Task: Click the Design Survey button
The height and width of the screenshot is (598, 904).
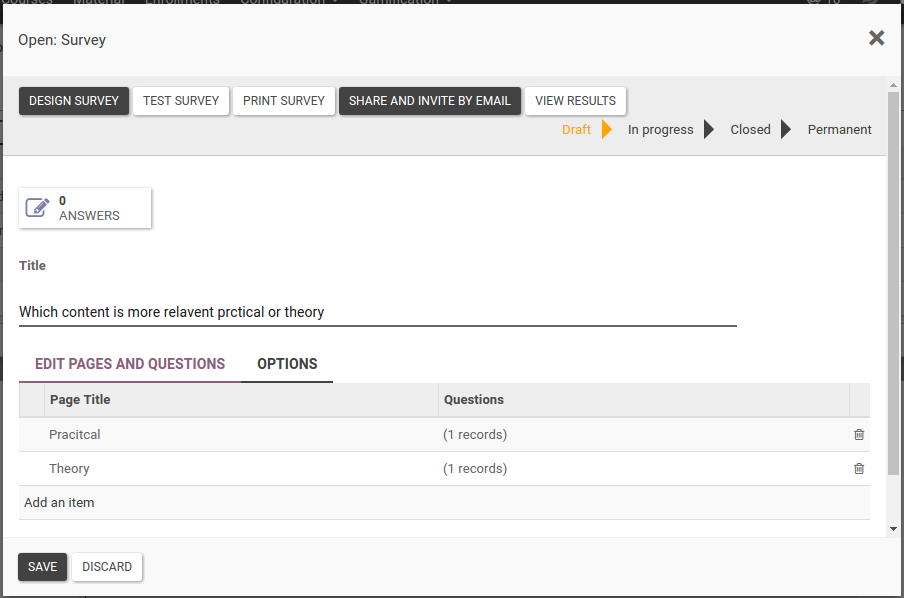Action: click(x=74, y=101)
